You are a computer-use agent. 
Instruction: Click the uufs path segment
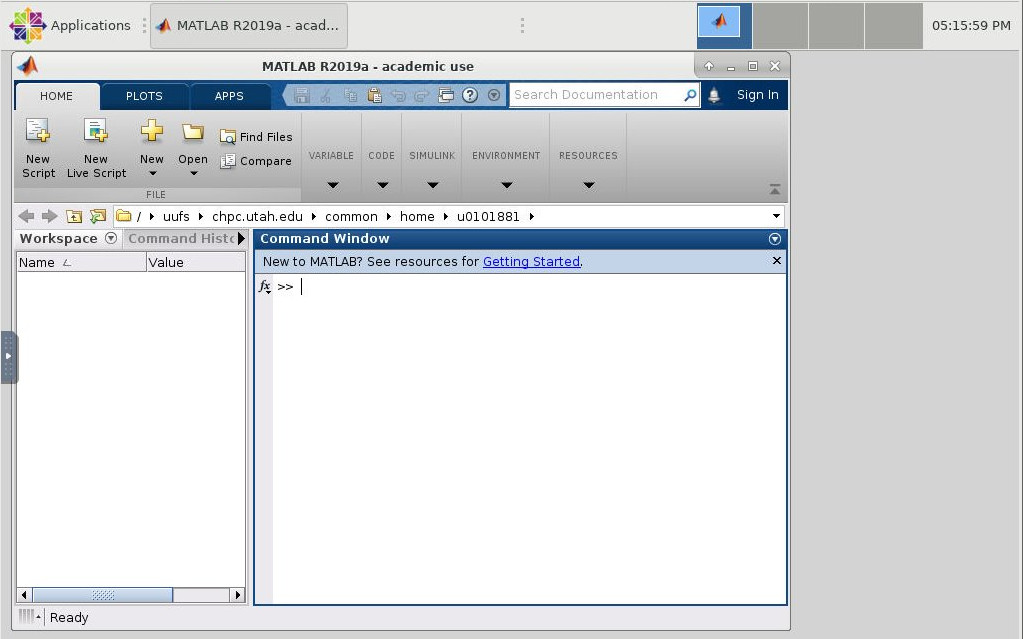176,217
